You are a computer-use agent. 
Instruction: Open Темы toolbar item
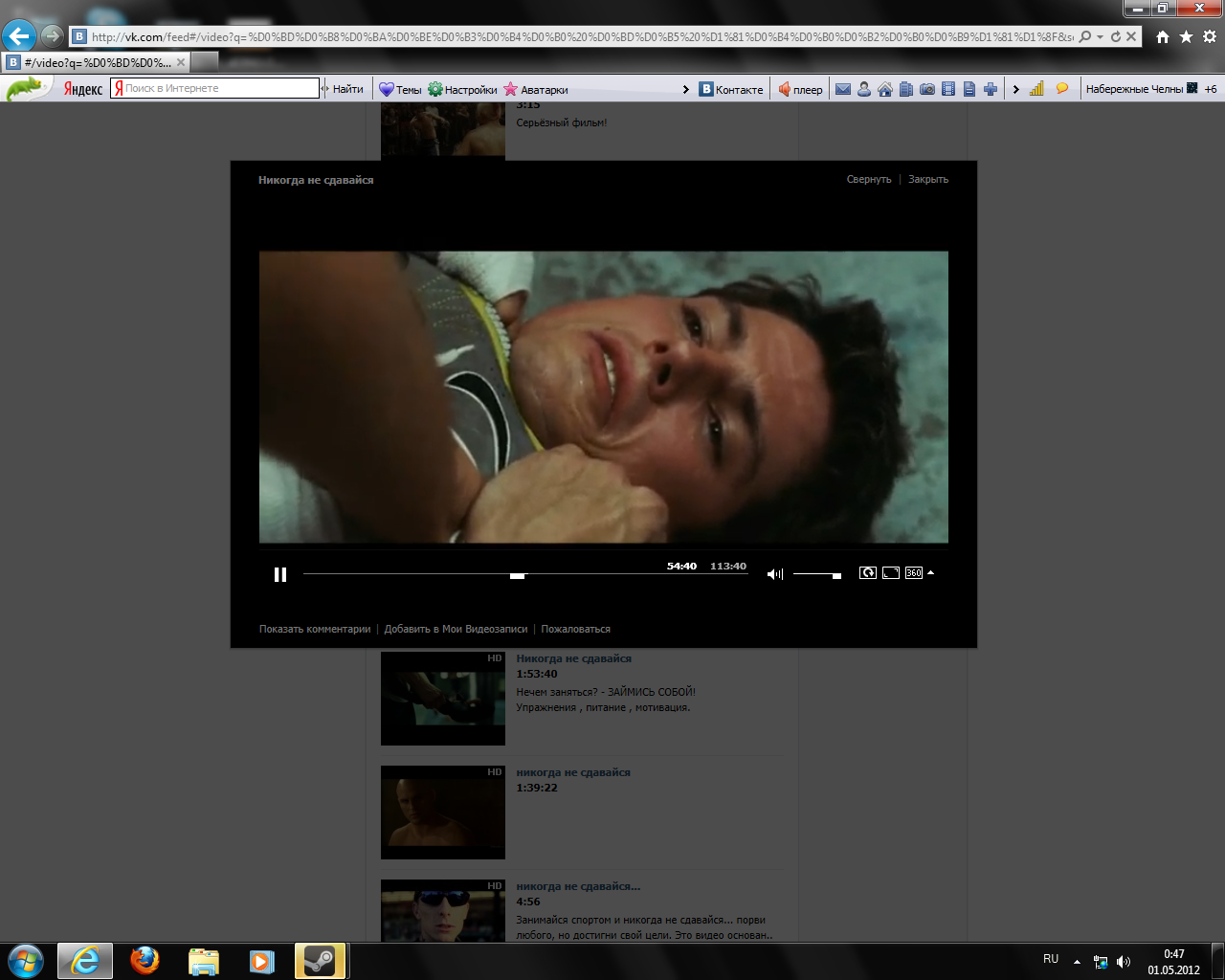(400, 89)
